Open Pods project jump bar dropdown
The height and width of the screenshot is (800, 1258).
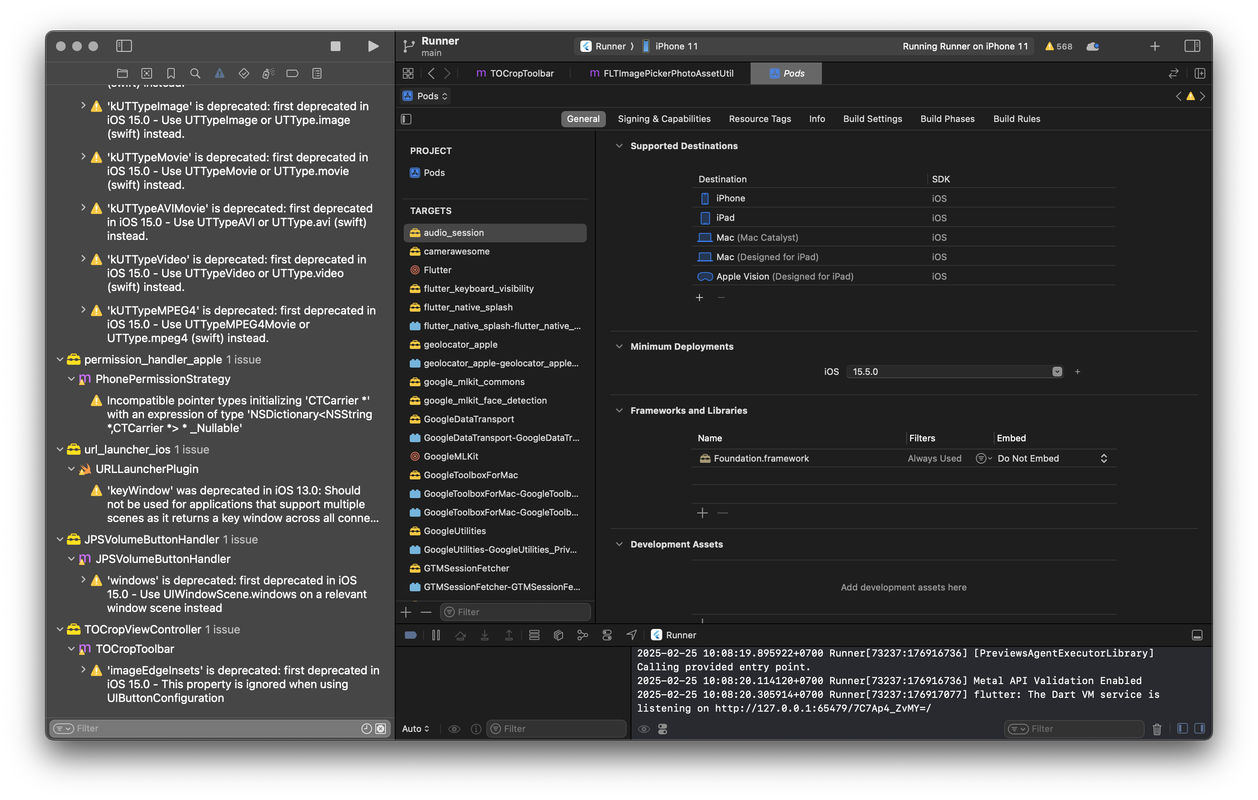click(x=425, y=96)
